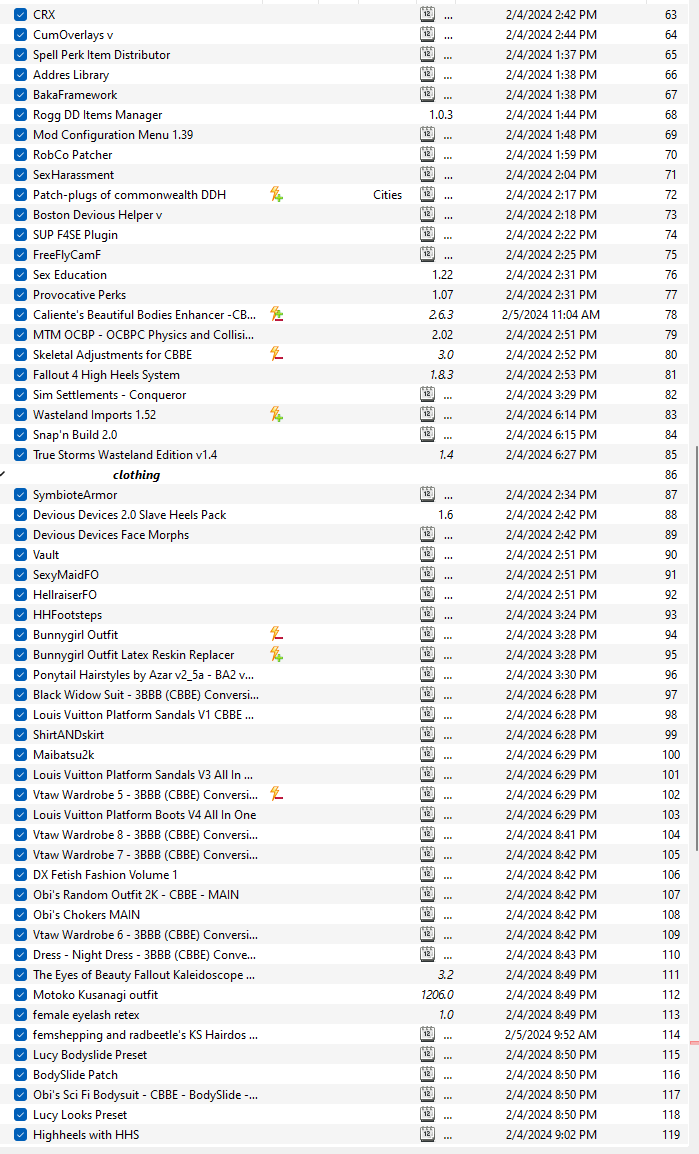Image resolution: width=699 pixels, height=1154 pixels.
Task: Select Obi's Random Outfit 2K CBBE MAIN
Action: (x=136, y=894)
